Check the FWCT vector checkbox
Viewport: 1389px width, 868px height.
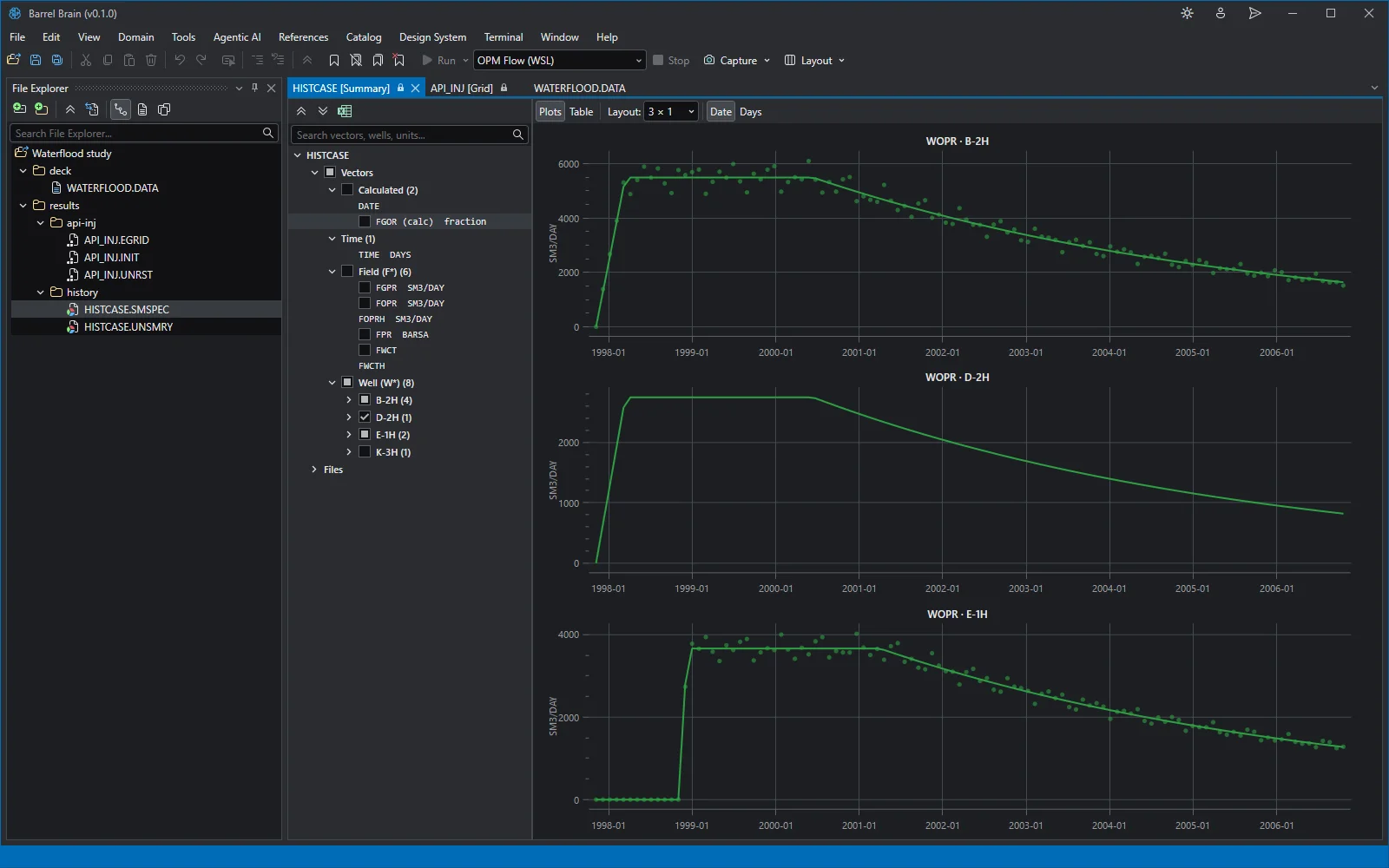click(x=365, y=350)
